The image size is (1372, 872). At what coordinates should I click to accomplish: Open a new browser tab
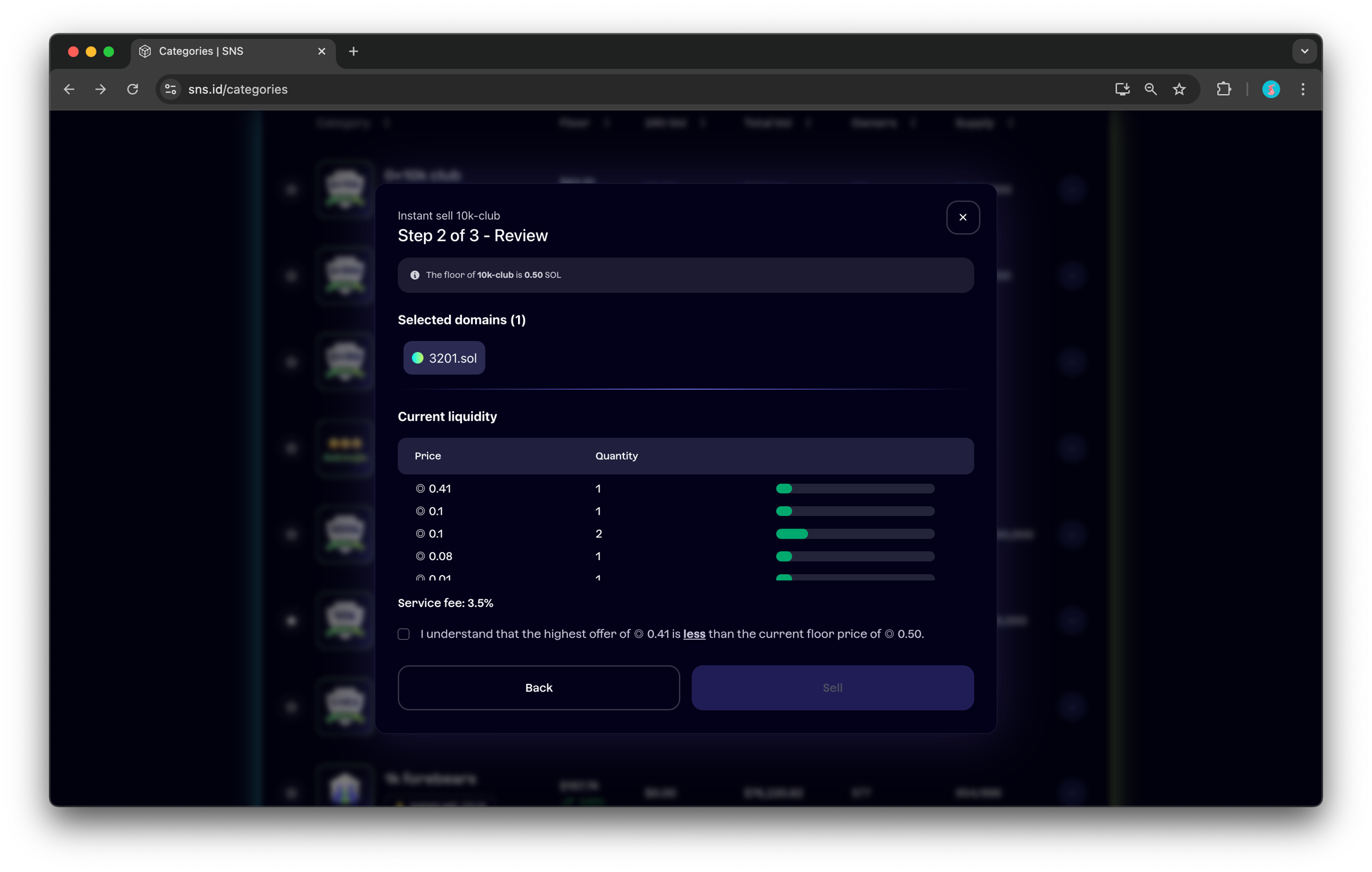point(353,51)
